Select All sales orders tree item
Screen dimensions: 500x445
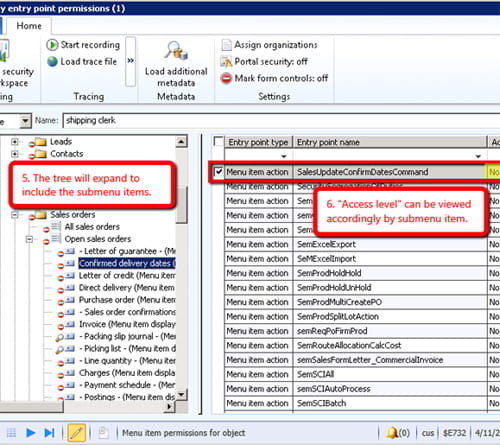(x=92, y=227)
